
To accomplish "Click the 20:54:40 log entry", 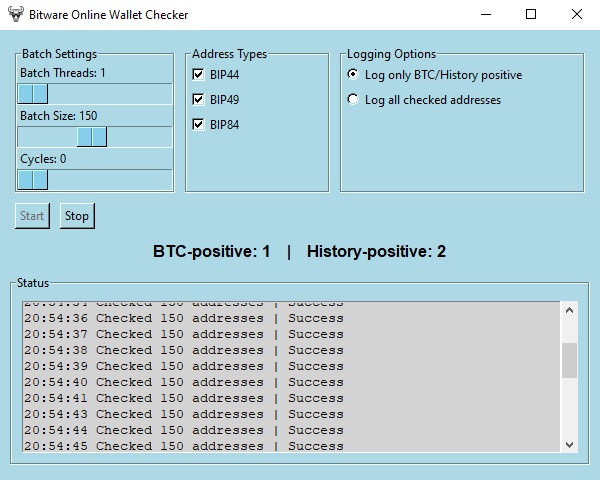I will (184, 382).
